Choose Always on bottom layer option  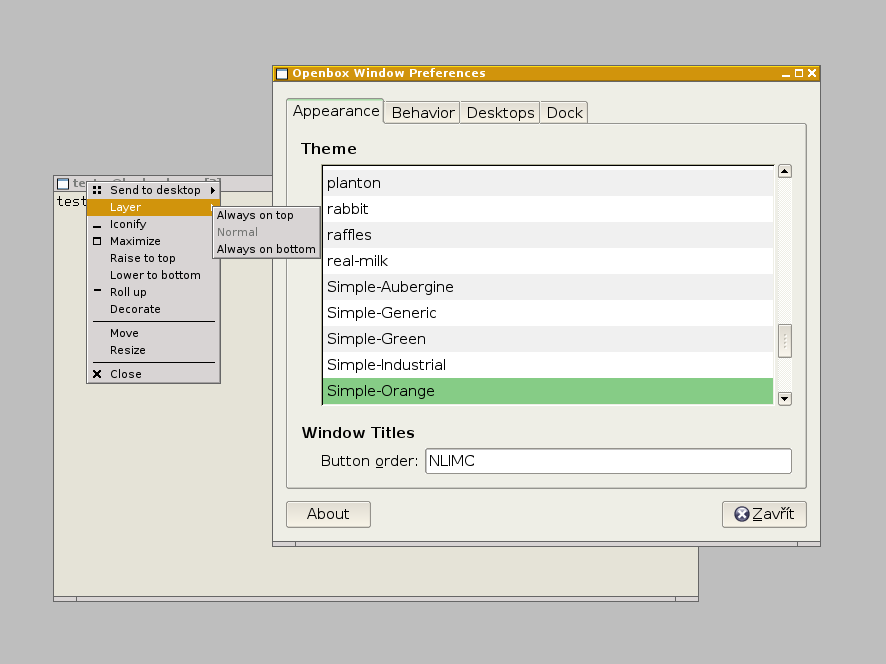point(266,249)
